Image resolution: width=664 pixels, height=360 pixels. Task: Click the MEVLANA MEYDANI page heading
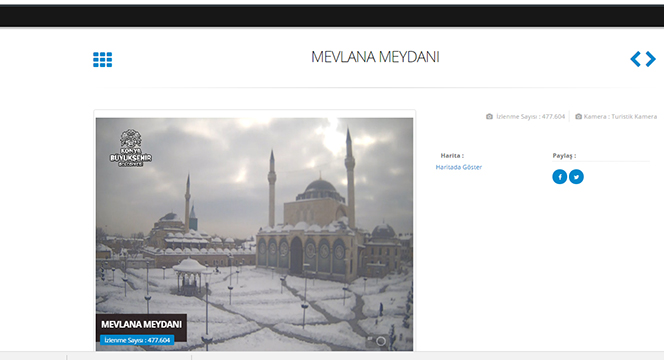coord(375,57)
